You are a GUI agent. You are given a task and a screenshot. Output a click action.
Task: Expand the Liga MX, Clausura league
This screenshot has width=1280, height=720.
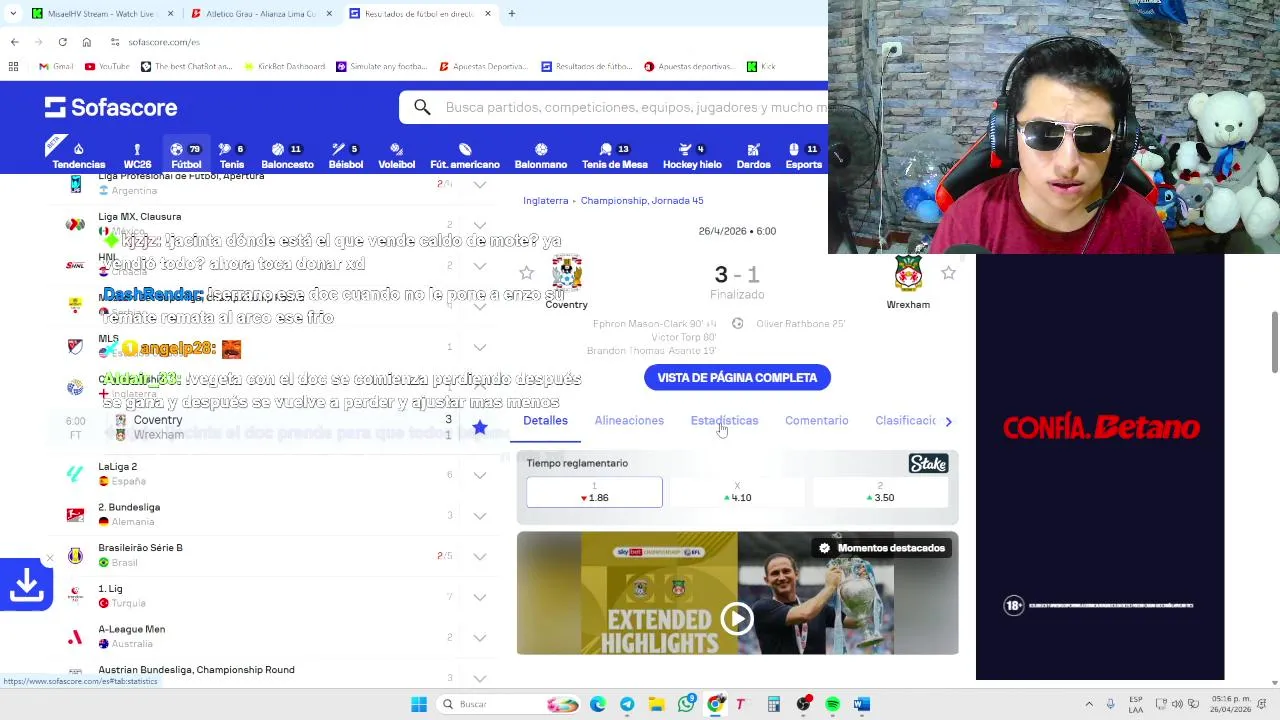point(480,225)
